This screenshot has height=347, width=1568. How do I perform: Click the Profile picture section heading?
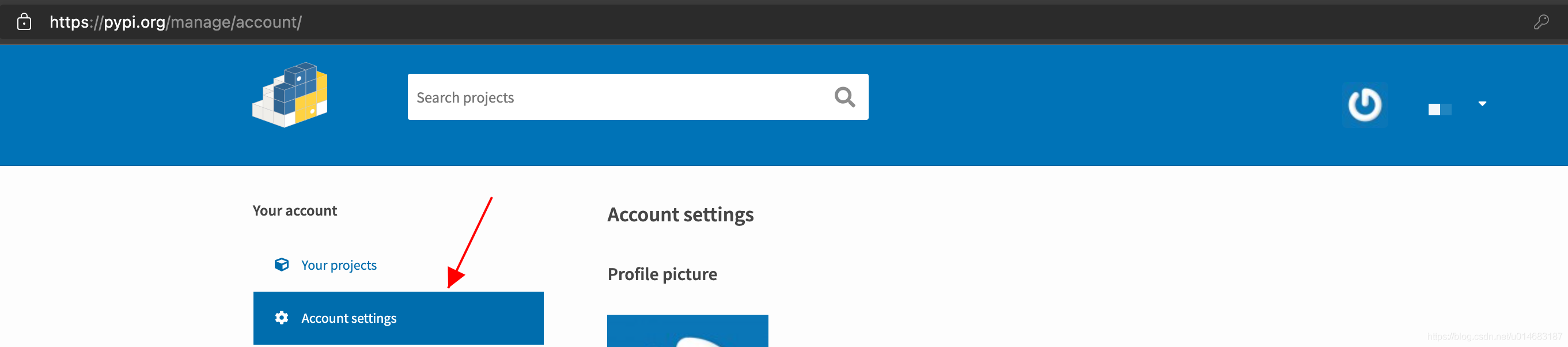662,274
